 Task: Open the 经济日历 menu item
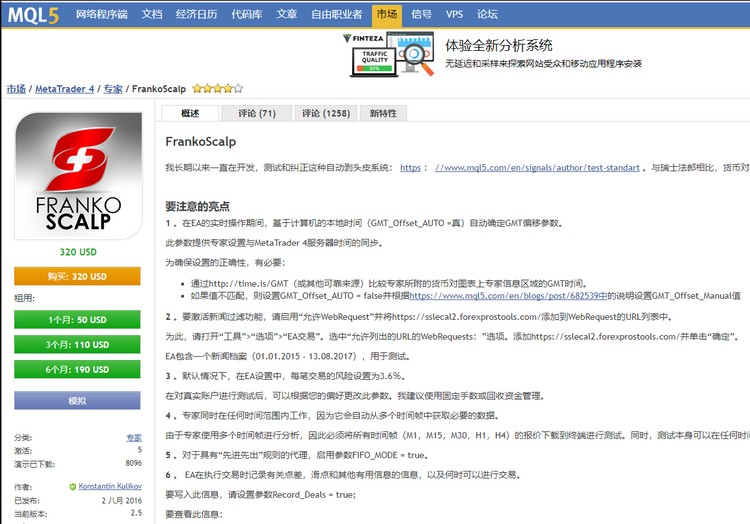tap(197, 14)
